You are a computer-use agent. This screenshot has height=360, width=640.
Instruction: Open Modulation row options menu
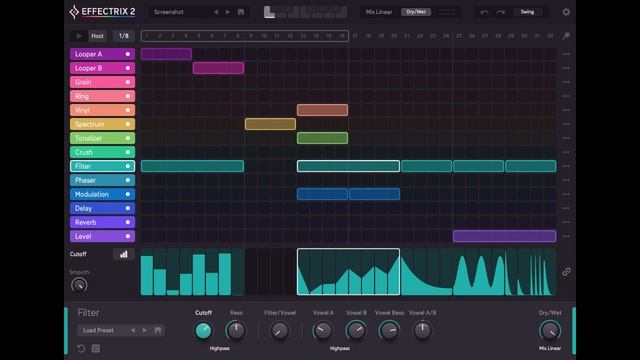point(566,194)
